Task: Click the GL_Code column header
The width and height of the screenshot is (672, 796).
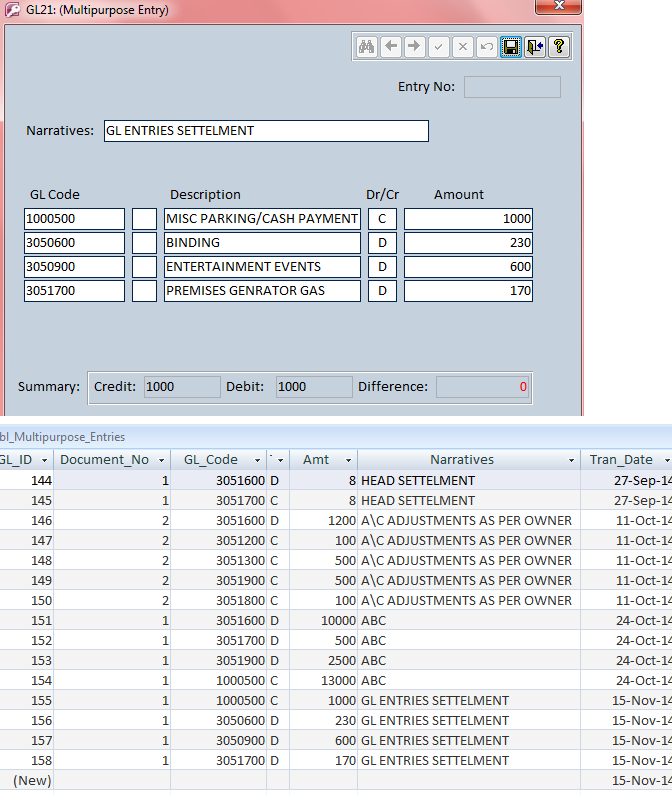Action: click(210, 460)
